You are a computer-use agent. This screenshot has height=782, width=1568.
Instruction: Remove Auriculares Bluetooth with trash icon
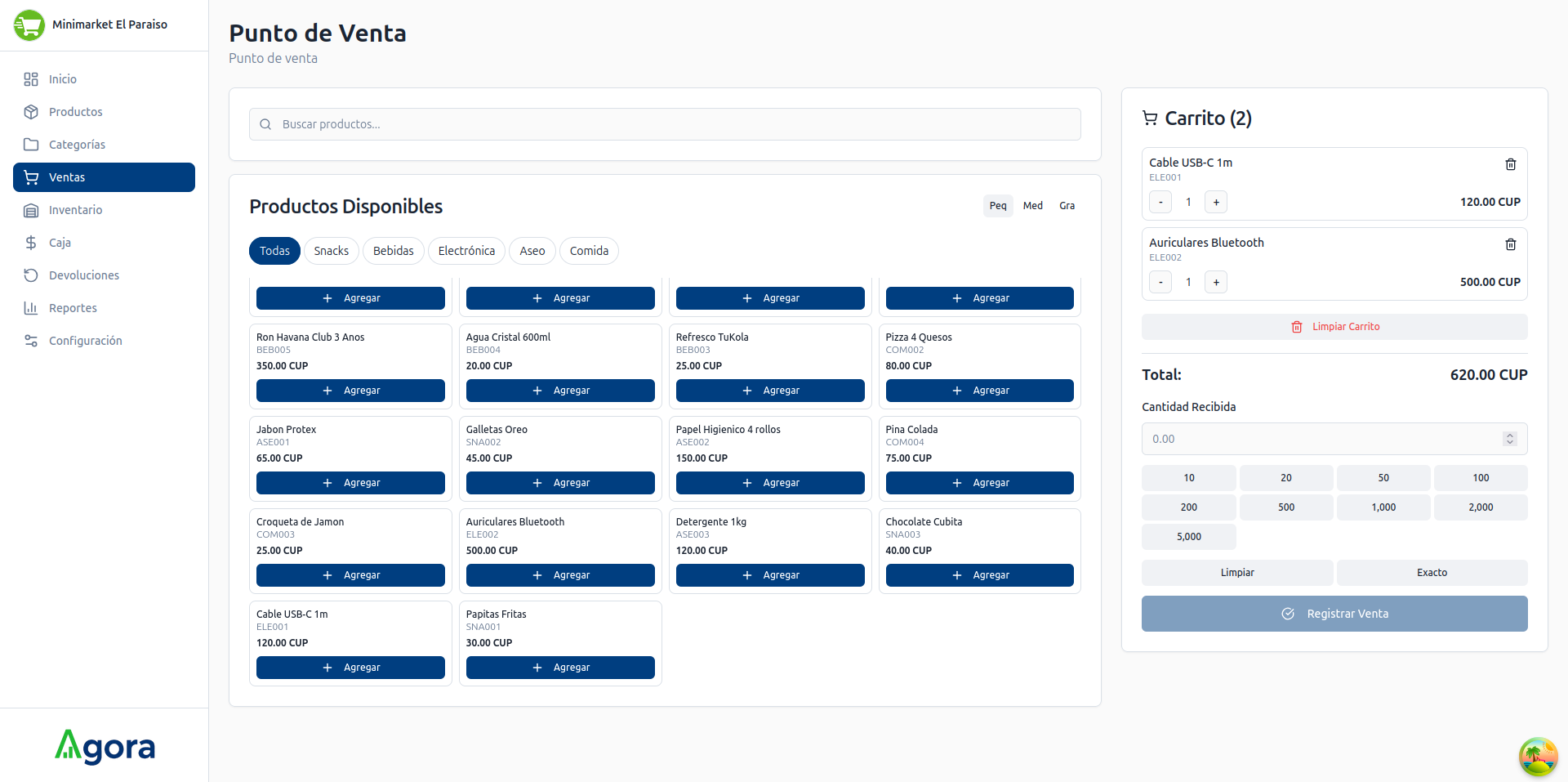[x=1510, y=244]
